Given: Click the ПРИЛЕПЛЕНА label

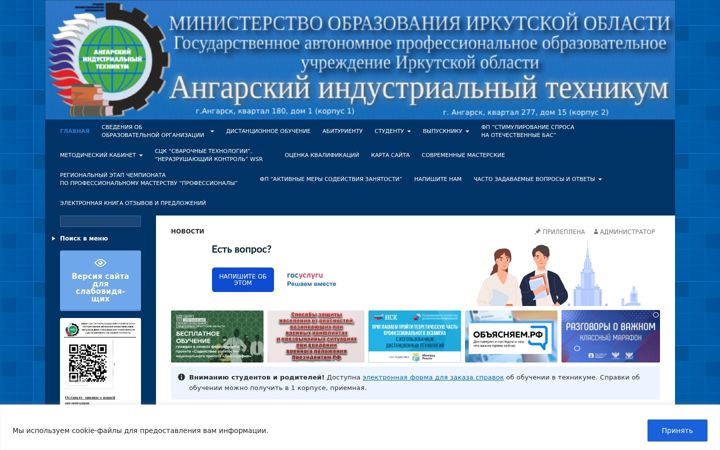Looking at the screenshot, I should click(563, 232).
